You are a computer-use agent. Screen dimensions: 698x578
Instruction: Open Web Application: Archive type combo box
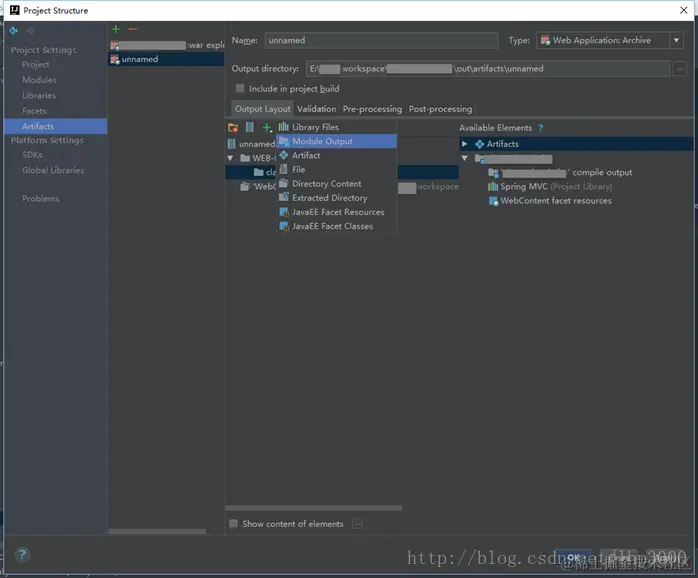tap(609, 41)
